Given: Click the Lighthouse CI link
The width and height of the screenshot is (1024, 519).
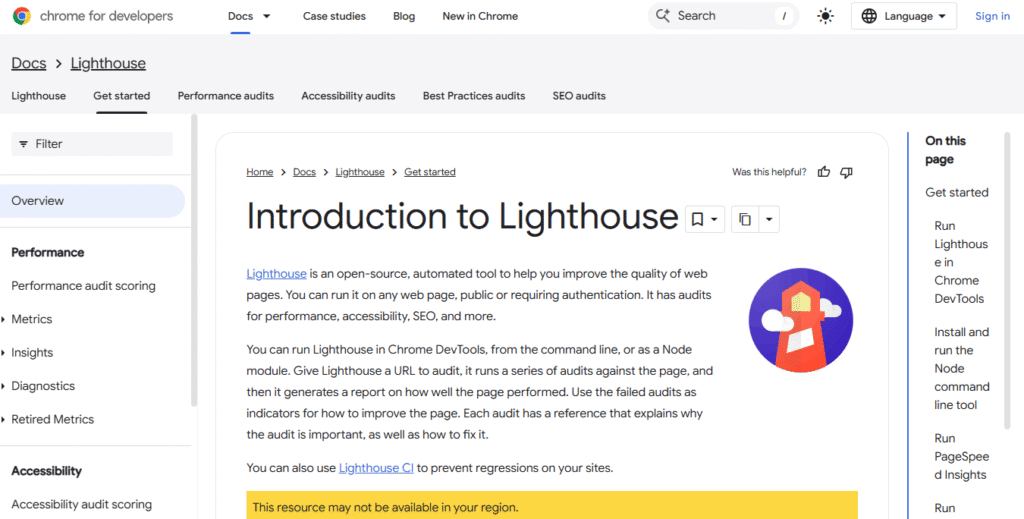Looking at the screenshot, I should tap(376, 468).
